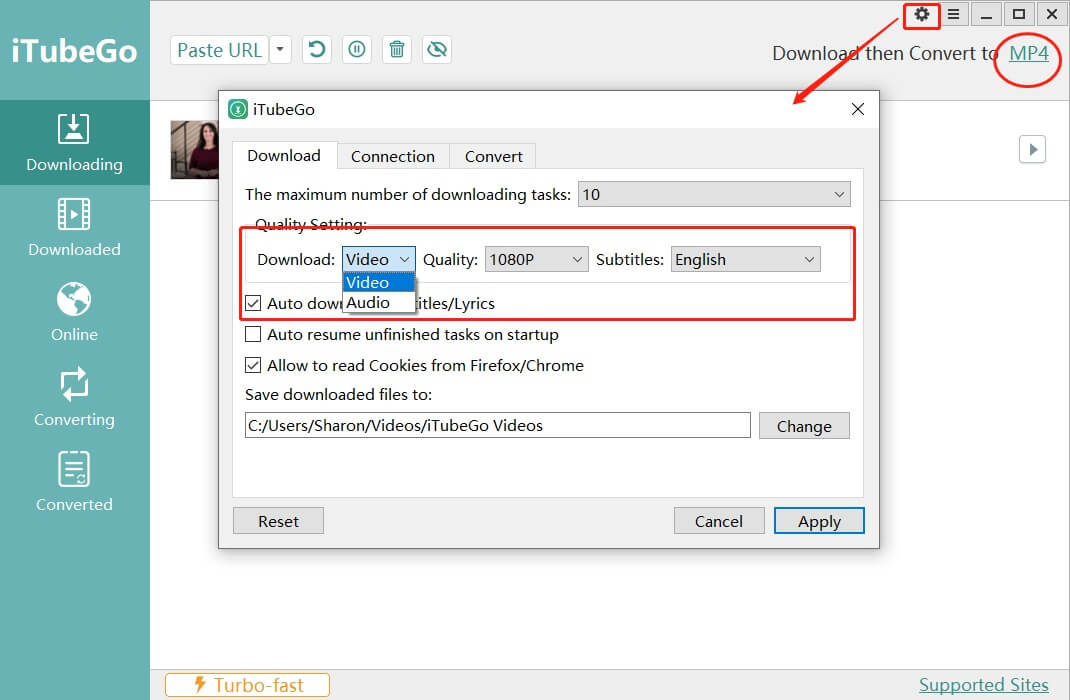Reset settings with the Reset button
Screen dimensions: 1070x700
[x=278, y=521]
